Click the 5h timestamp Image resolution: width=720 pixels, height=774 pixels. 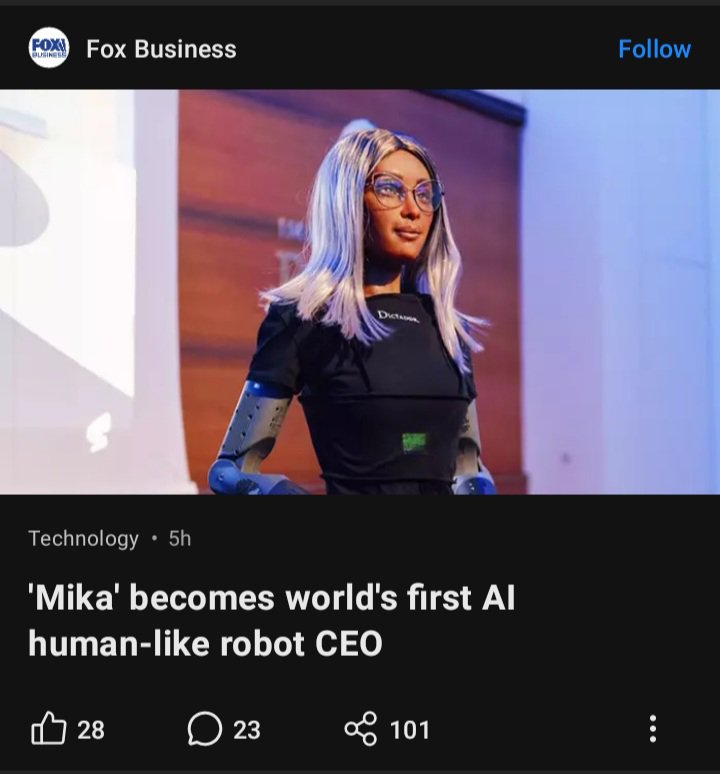pyautogui.click(x=180, y=539)
